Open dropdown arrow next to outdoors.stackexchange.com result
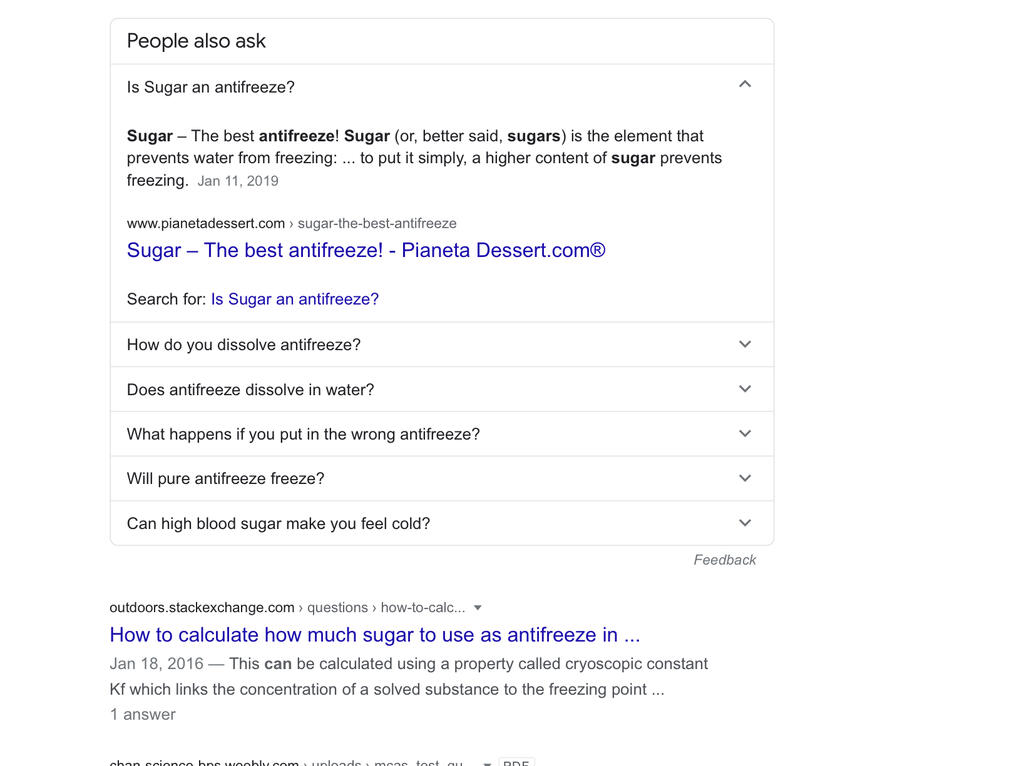This screenshot has height=766, width=1024. coord(478,608)
